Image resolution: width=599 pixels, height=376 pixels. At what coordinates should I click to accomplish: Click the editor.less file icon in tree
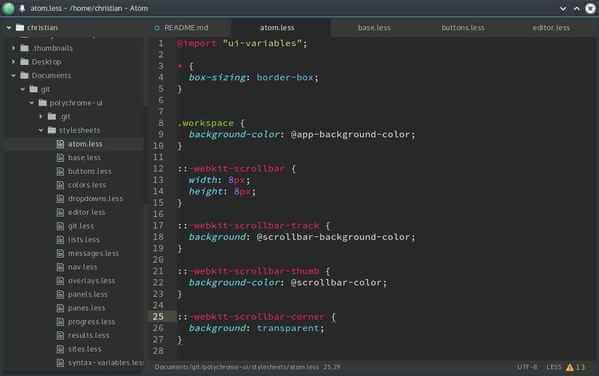click(60, 212)
